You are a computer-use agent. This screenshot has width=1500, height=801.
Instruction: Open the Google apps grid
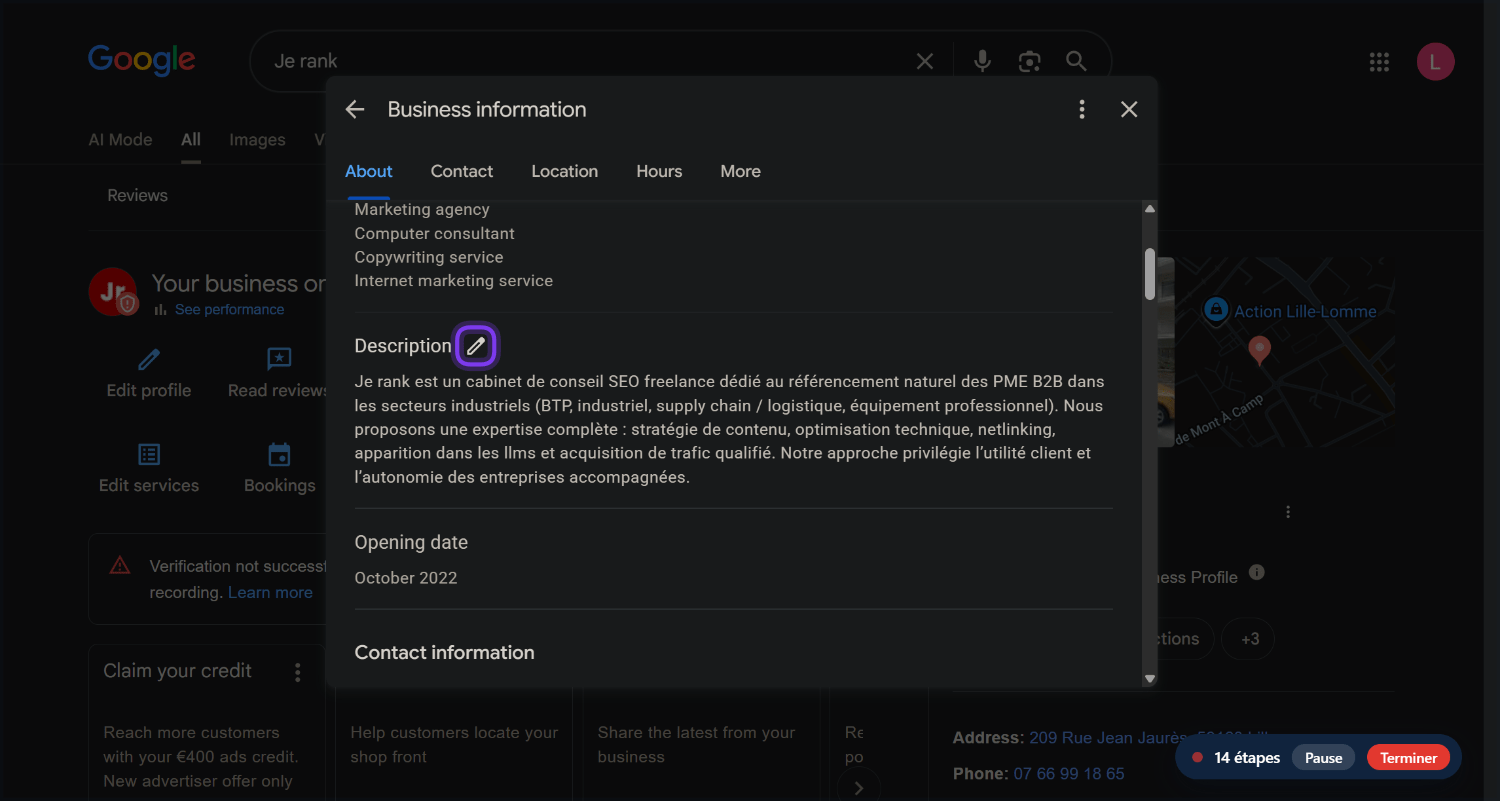(1379, 62)
